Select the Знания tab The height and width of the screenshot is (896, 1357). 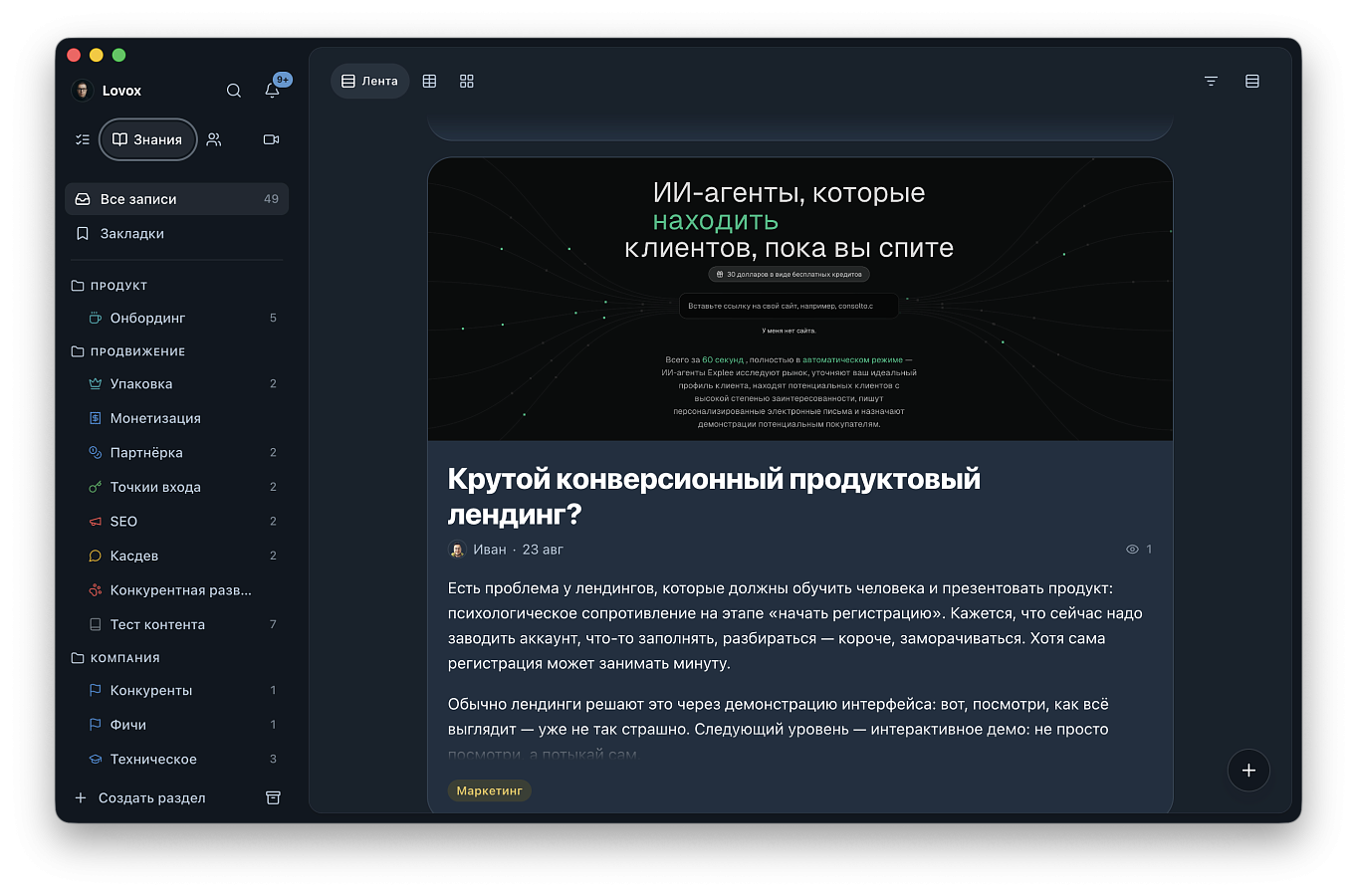[147, 139]
